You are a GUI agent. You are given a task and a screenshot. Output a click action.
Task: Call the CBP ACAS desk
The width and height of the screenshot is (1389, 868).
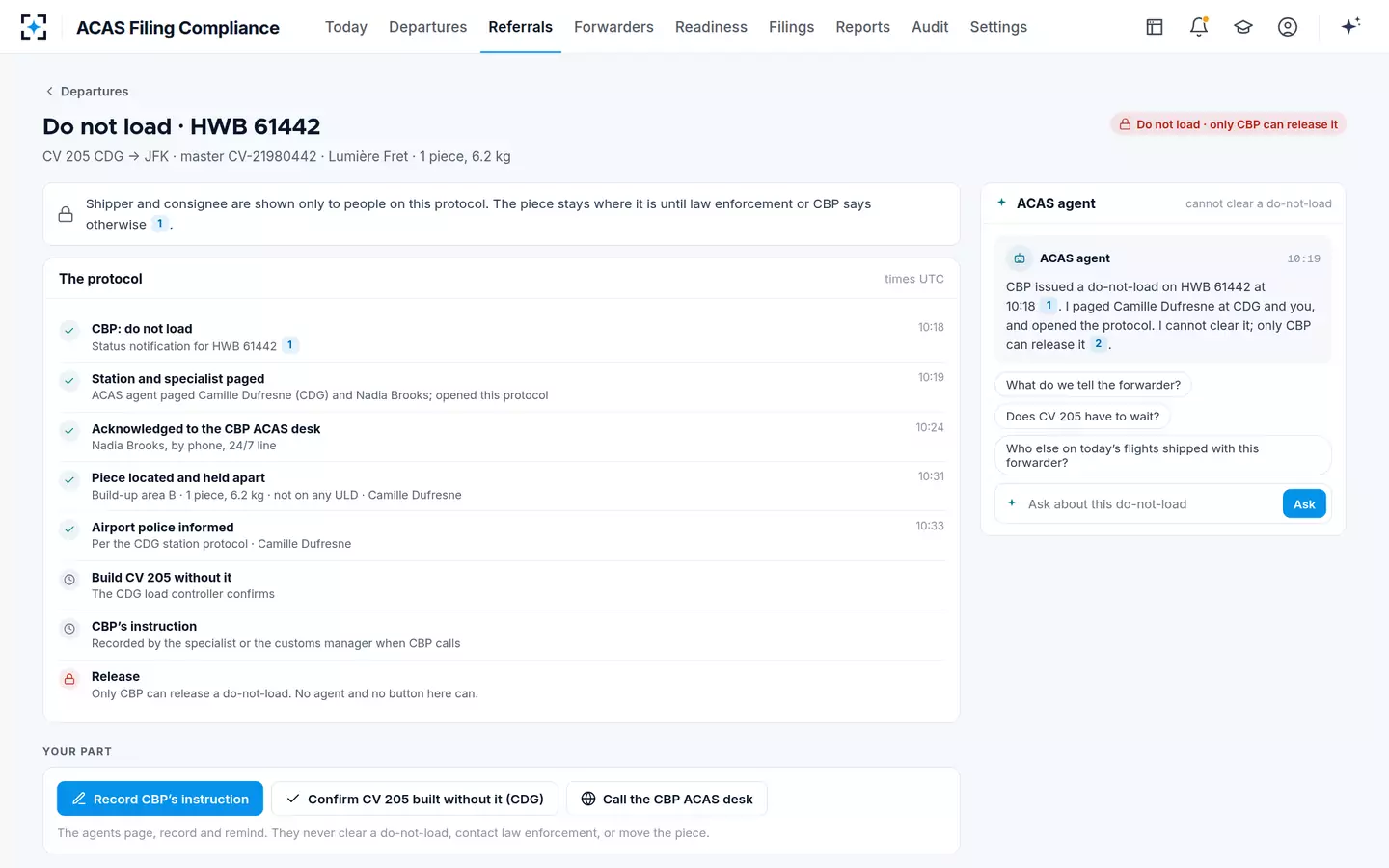667,799
